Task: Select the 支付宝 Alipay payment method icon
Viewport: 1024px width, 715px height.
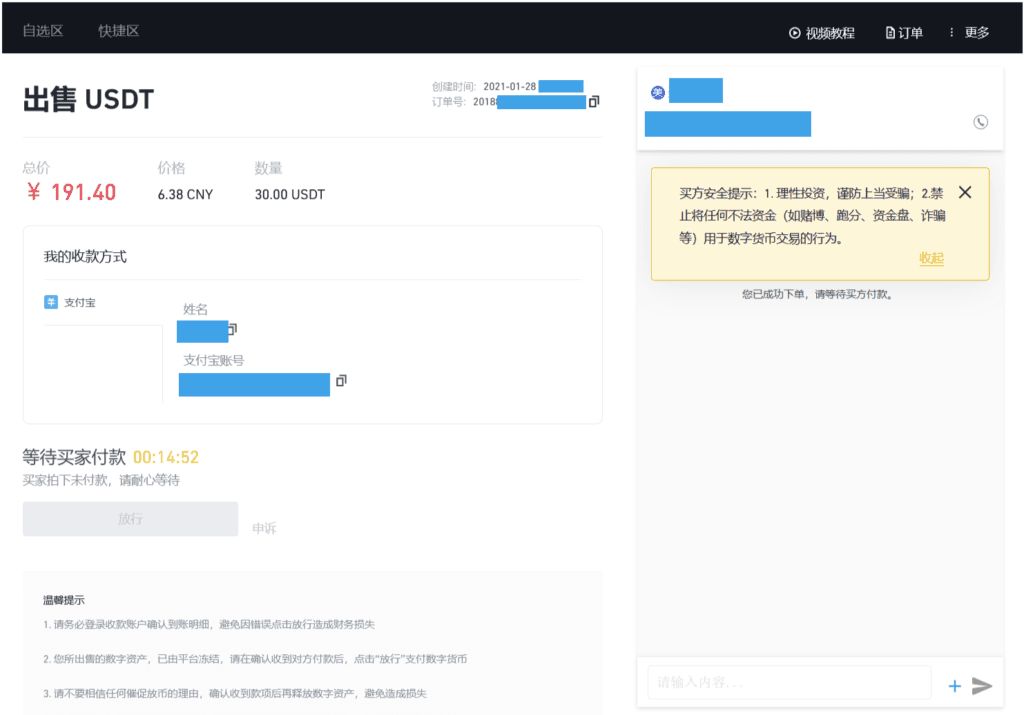Action: (x=50, y=302)
